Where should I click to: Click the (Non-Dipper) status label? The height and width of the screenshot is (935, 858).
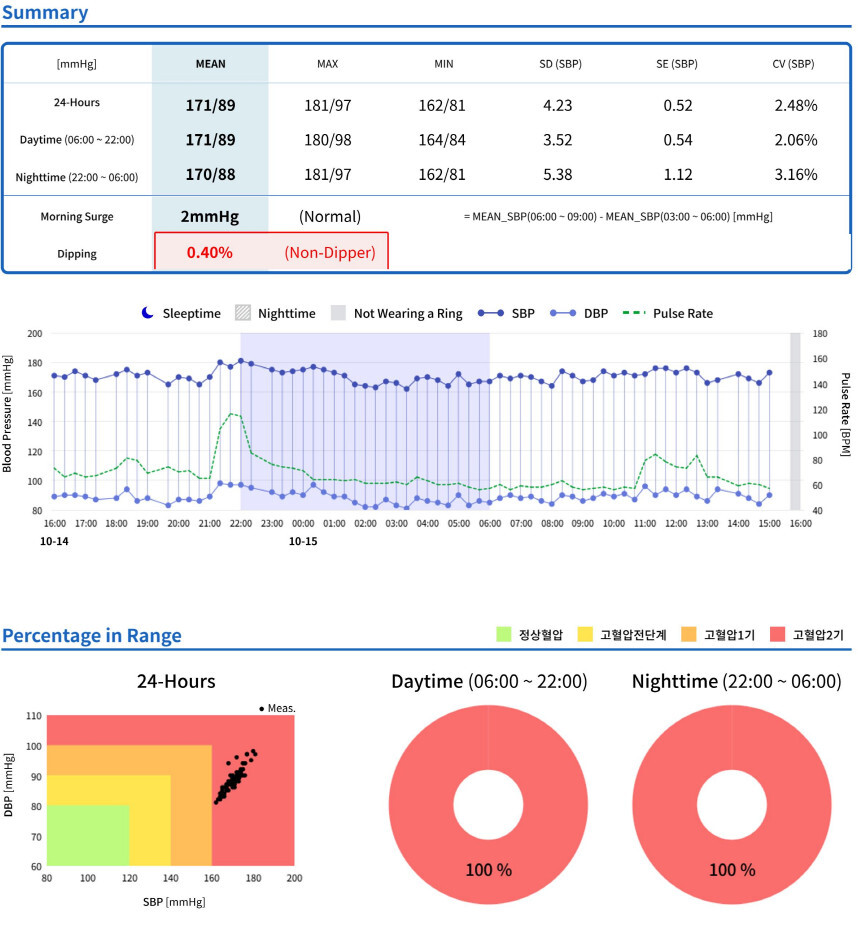[x=329, y=253]
